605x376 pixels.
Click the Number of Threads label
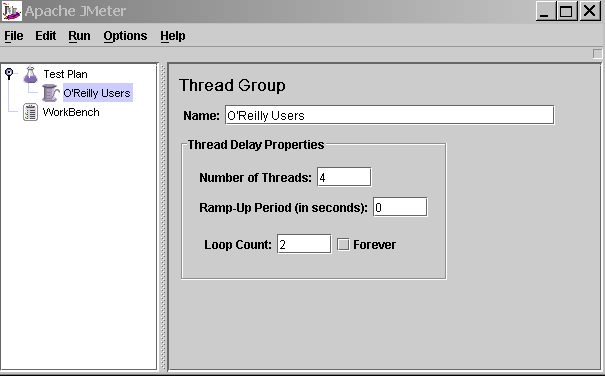pos(255,178)
